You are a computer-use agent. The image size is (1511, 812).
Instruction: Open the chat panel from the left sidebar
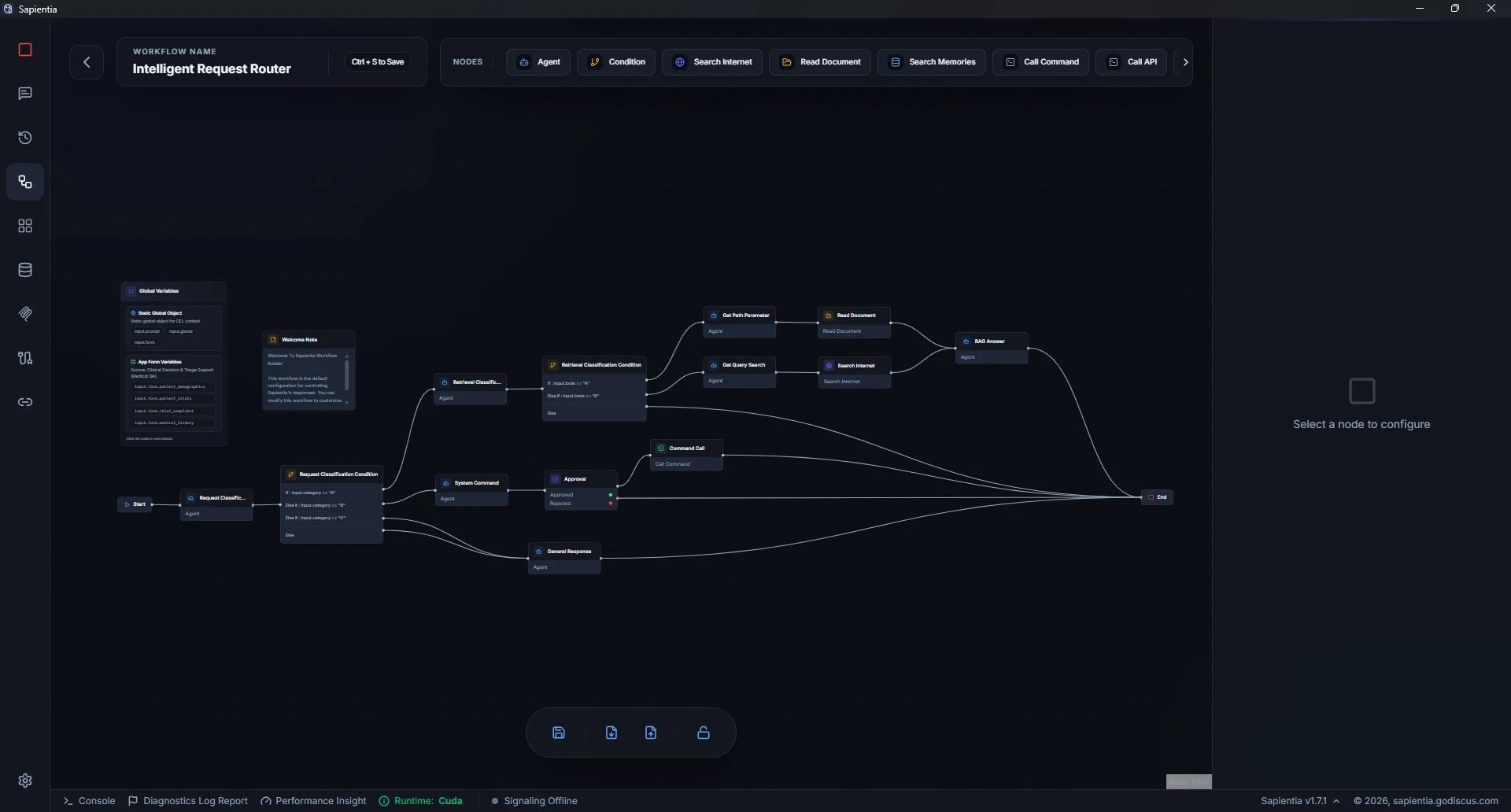tap(25, 94)
